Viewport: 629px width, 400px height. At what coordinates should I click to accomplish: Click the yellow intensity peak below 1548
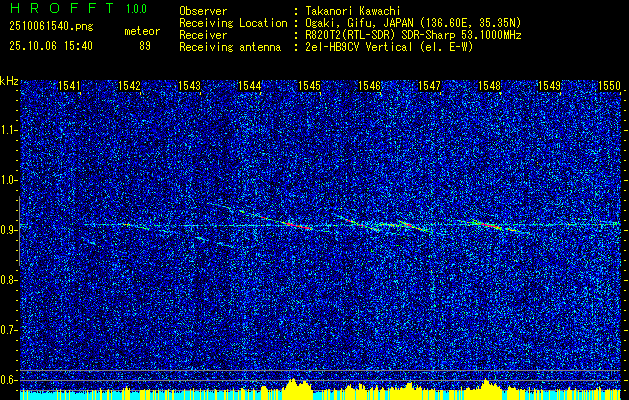coord(486,388)
